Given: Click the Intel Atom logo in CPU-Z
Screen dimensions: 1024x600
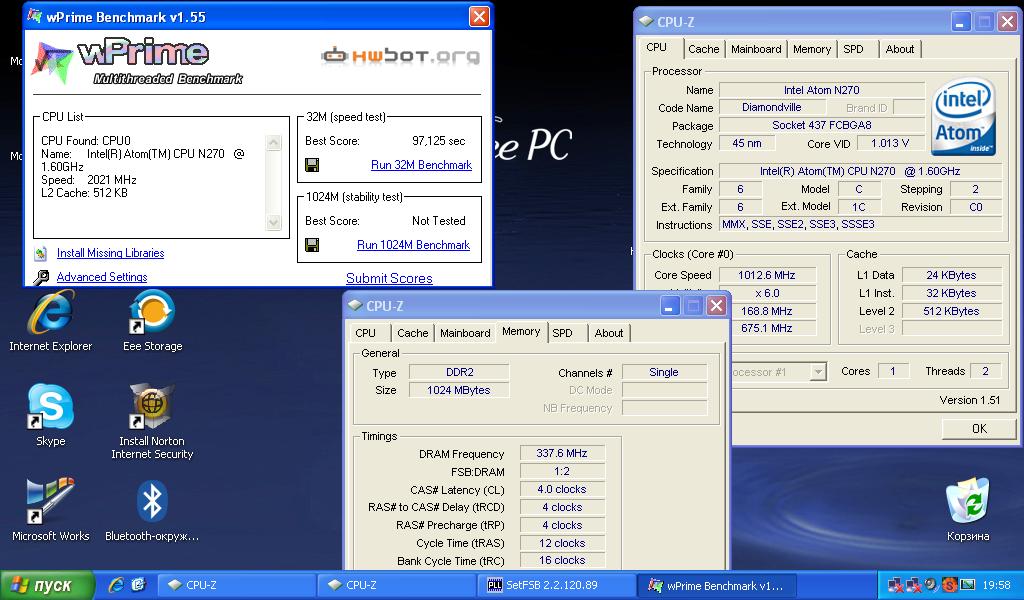Looking at the screenshot, I should 964,117.
